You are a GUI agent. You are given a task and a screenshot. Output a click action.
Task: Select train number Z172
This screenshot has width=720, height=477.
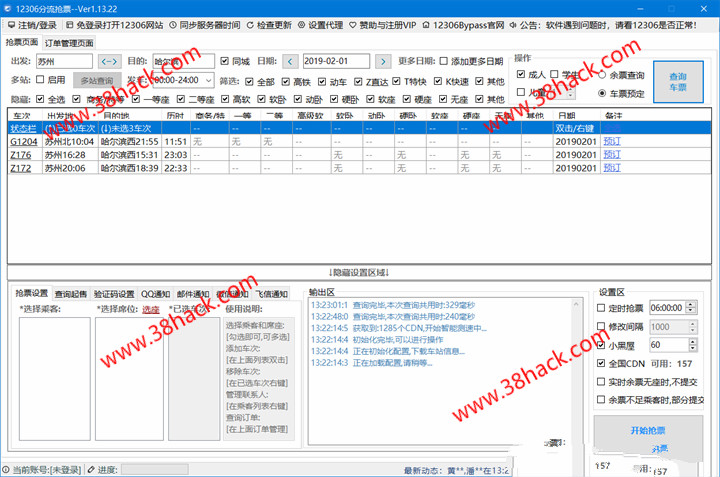20,168
